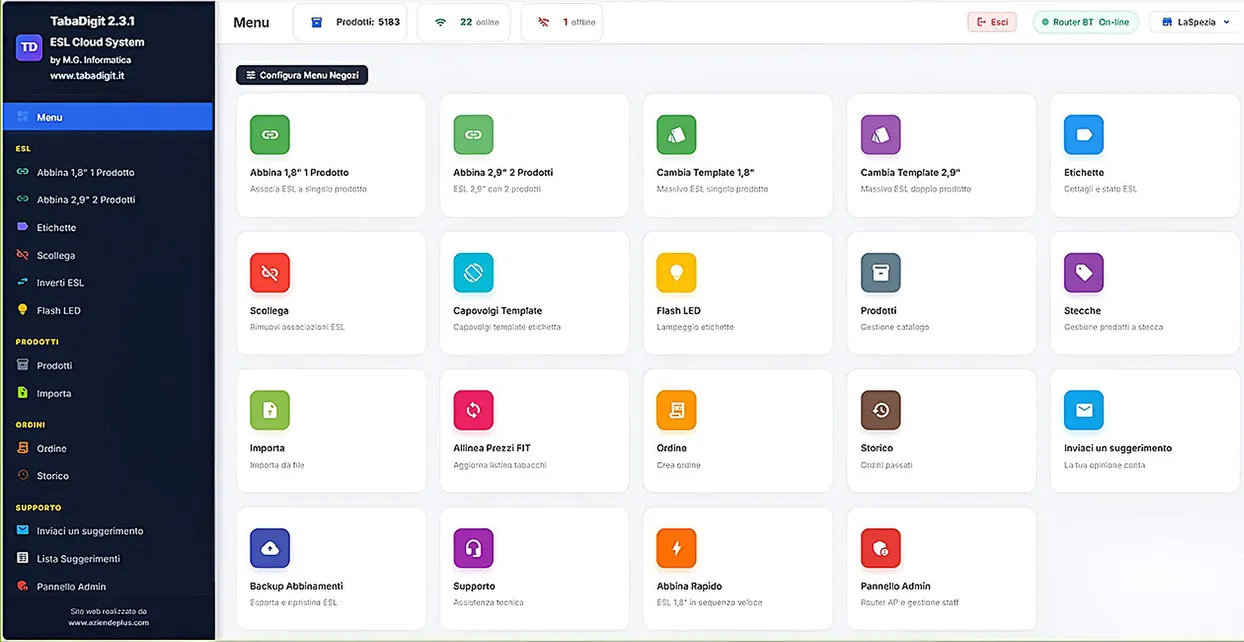
Task: Click the Router BT On-line status badge
Action: 1085,22
